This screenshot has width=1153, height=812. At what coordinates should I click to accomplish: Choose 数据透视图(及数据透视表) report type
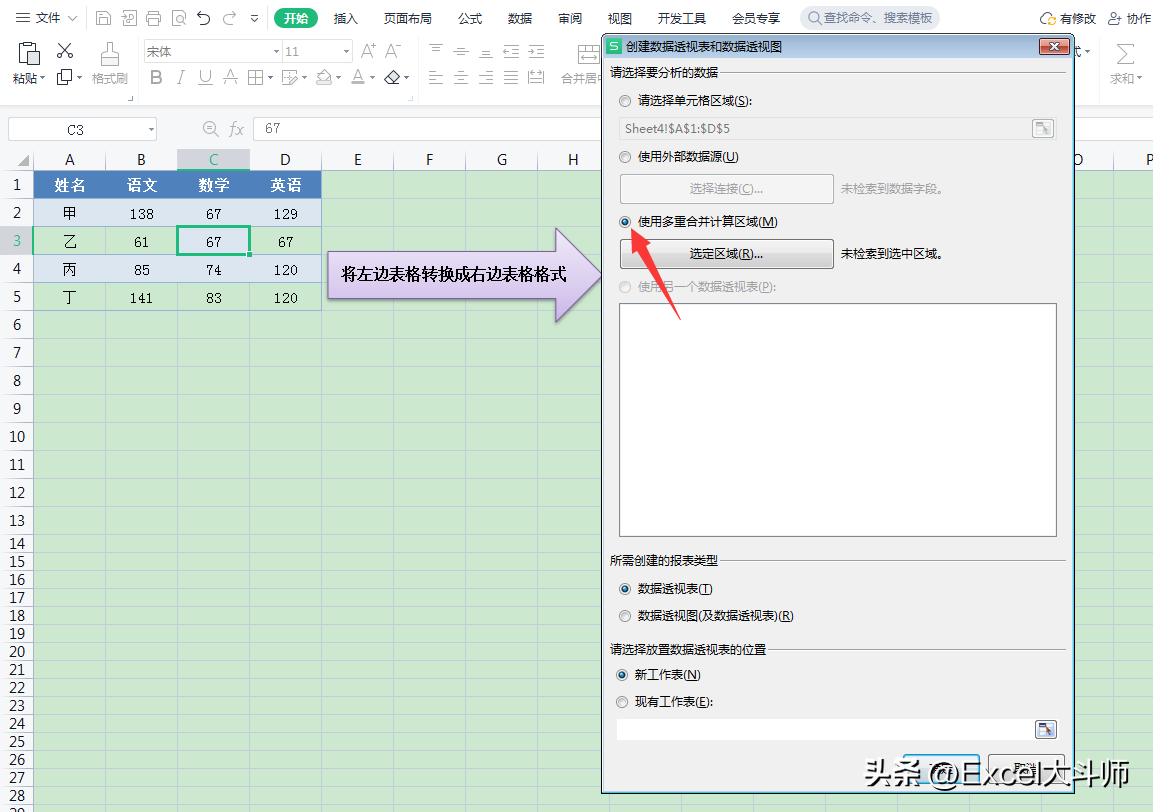pyautogui.click(x=625, y=616)
